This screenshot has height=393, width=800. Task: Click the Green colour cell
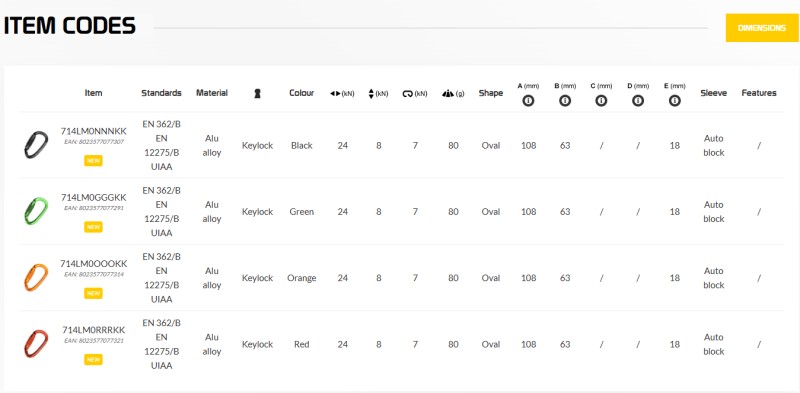[x=302, y=212]
